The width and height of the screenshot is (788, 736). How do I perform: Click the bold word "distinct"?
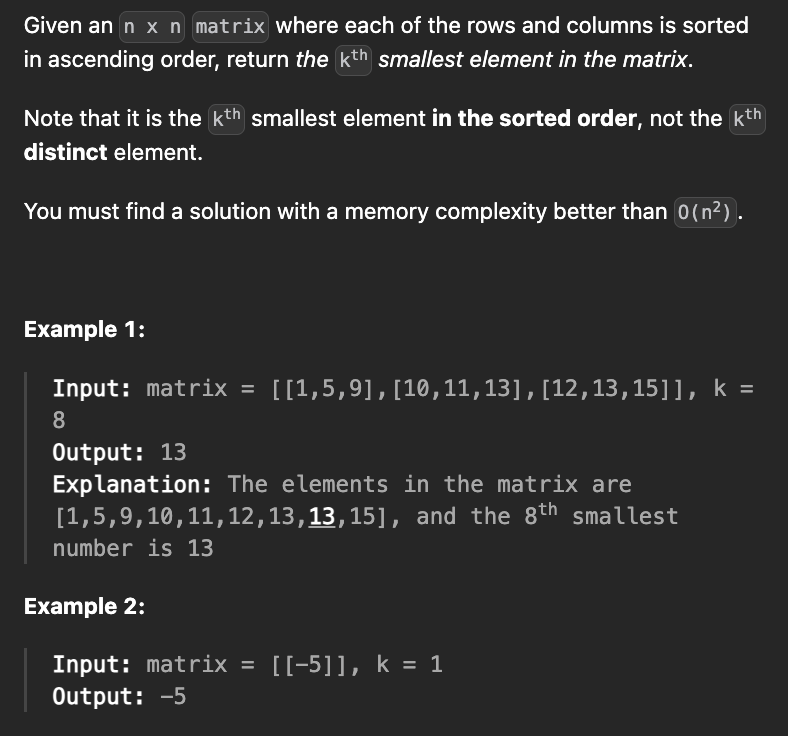(65, 154)
